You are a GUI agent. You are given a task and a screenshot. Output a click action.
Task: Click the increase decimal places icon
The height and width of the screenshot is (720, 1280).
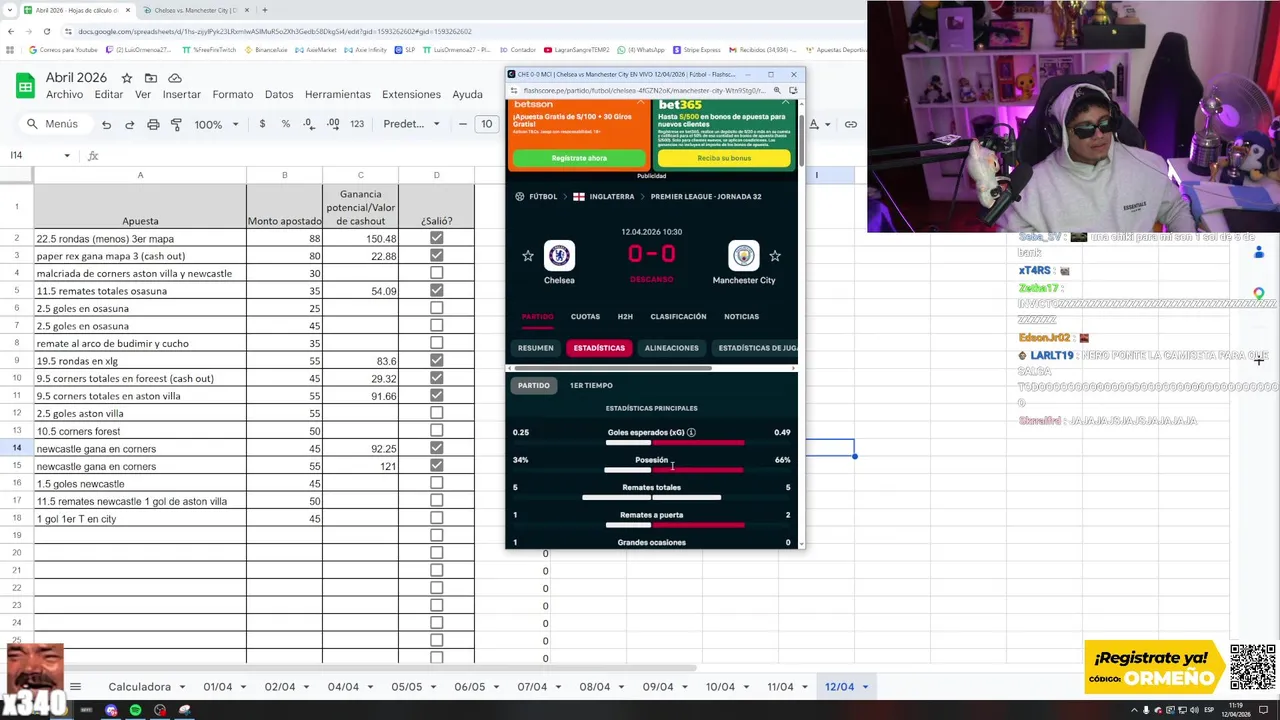click(333, 124)
